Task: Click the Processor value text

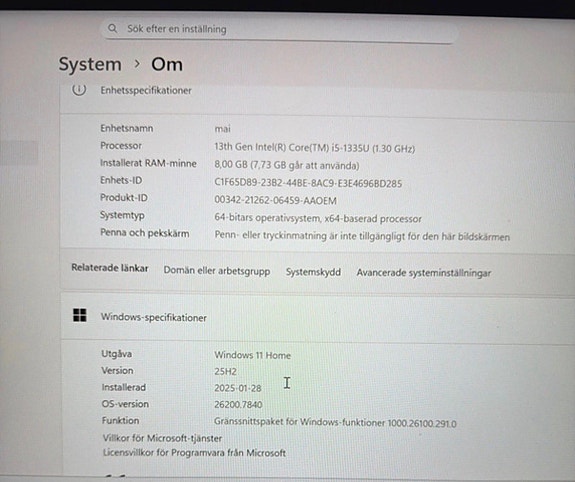Action: [x=315, y=147]
